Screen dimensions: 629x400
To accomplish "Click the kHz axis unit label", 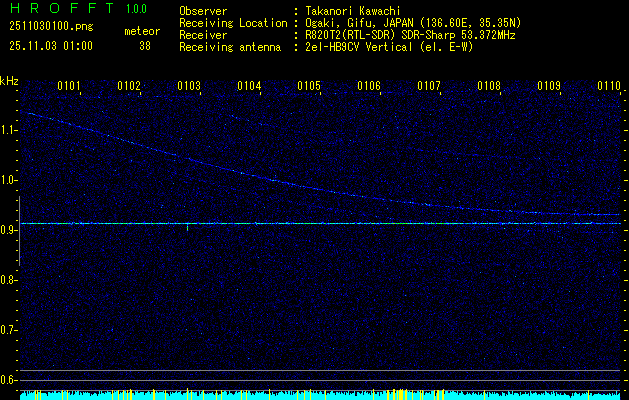I will pos(9,81).
